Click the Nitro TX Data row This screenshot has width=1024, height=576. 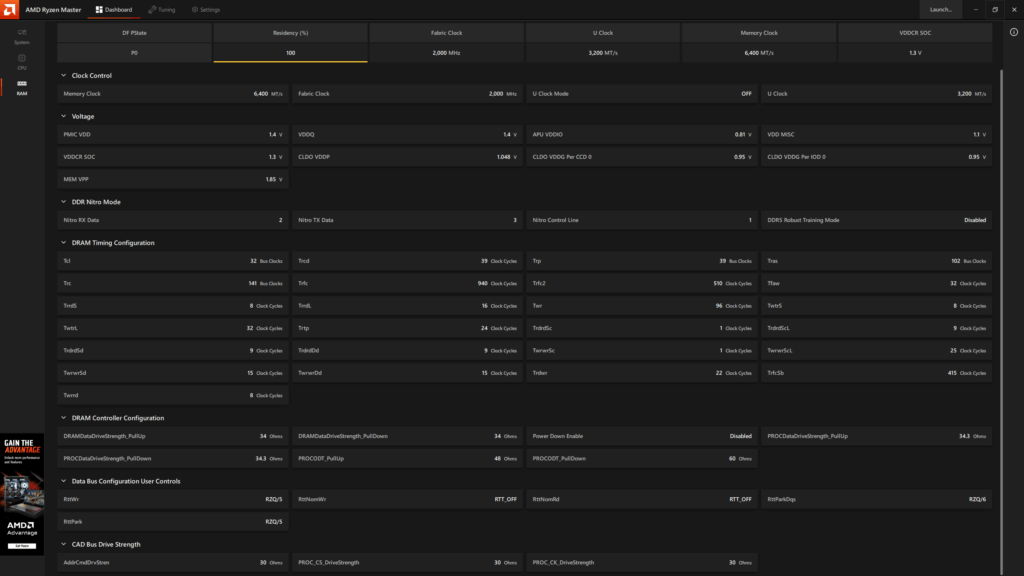407,220
